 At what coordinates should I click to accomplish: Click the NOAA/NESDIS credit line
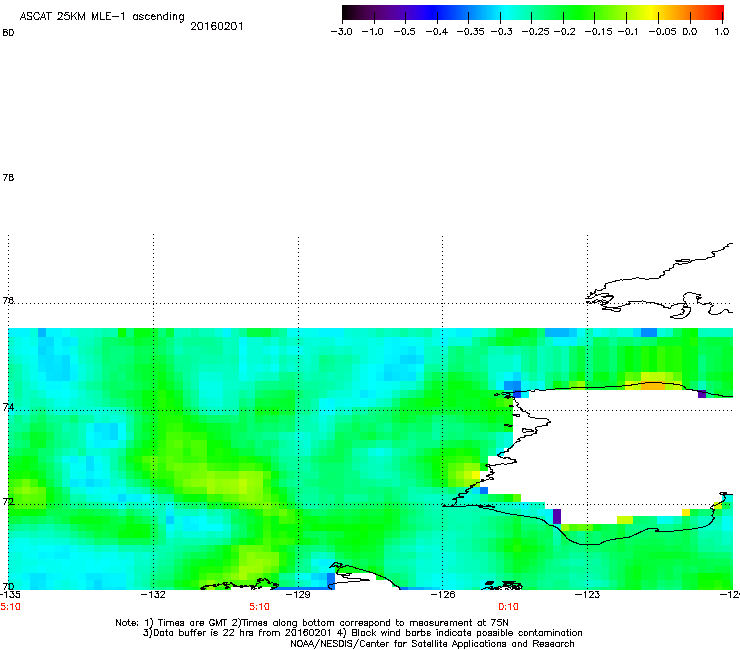pyautogui.click(x=432, y=644)
